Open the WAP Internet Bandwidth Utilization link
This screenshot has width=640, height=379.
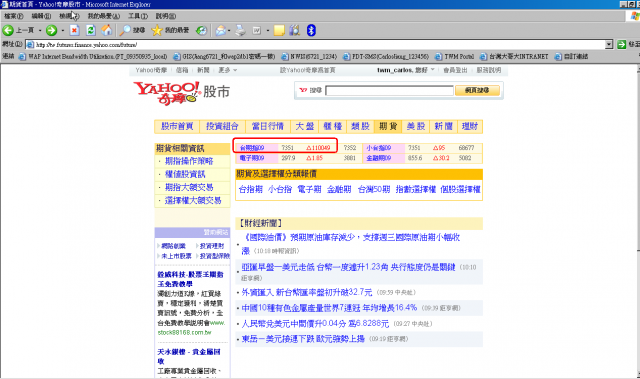(x=93, y=57)
